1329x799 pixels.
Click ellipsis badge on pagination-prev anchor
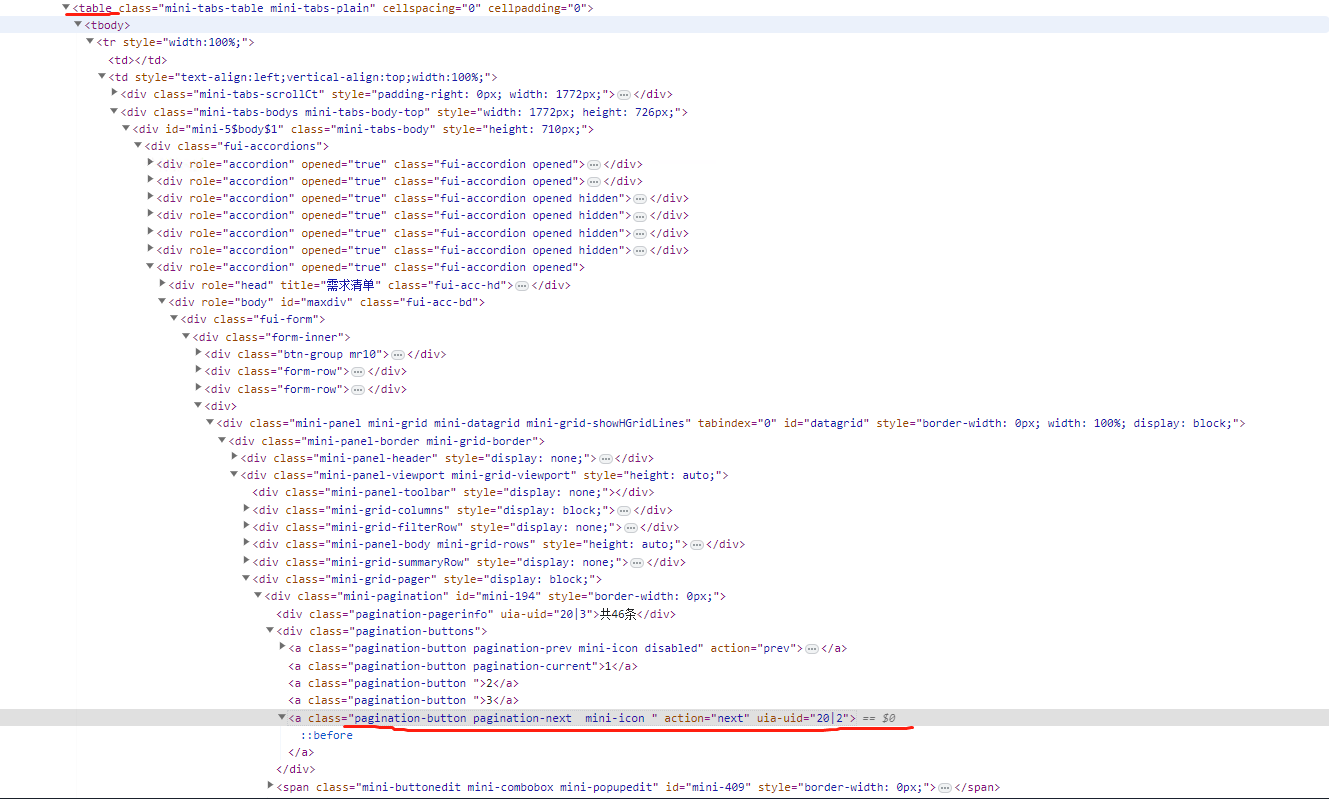click(811, 648)
